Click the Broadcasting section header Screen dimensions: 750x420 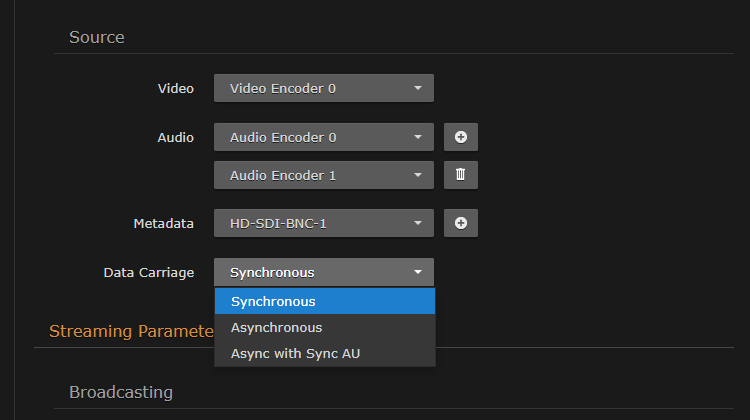click(x=120, y=391)
